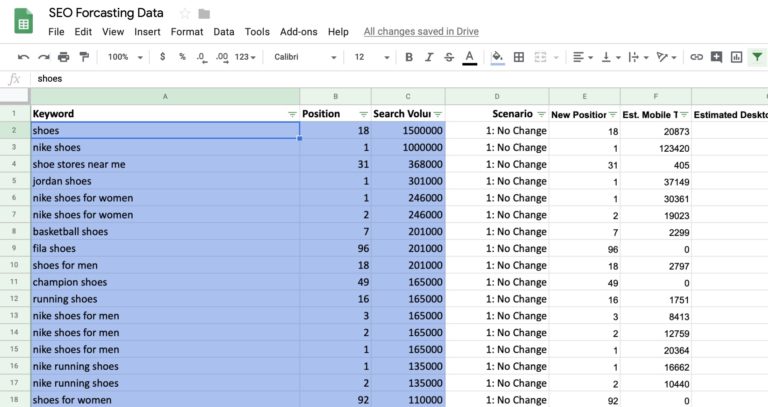The height and width of the screenshot is (407, 768).
Task: Click the Print icon
Action: (64, 57)
